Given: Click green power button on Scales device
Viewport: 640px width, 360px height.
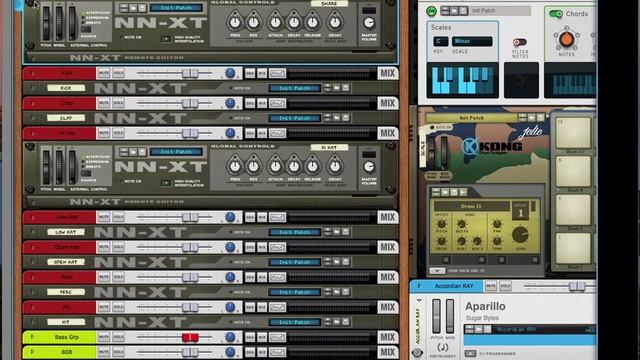Looking at the screenshot, I should click(x=431, y=11).
